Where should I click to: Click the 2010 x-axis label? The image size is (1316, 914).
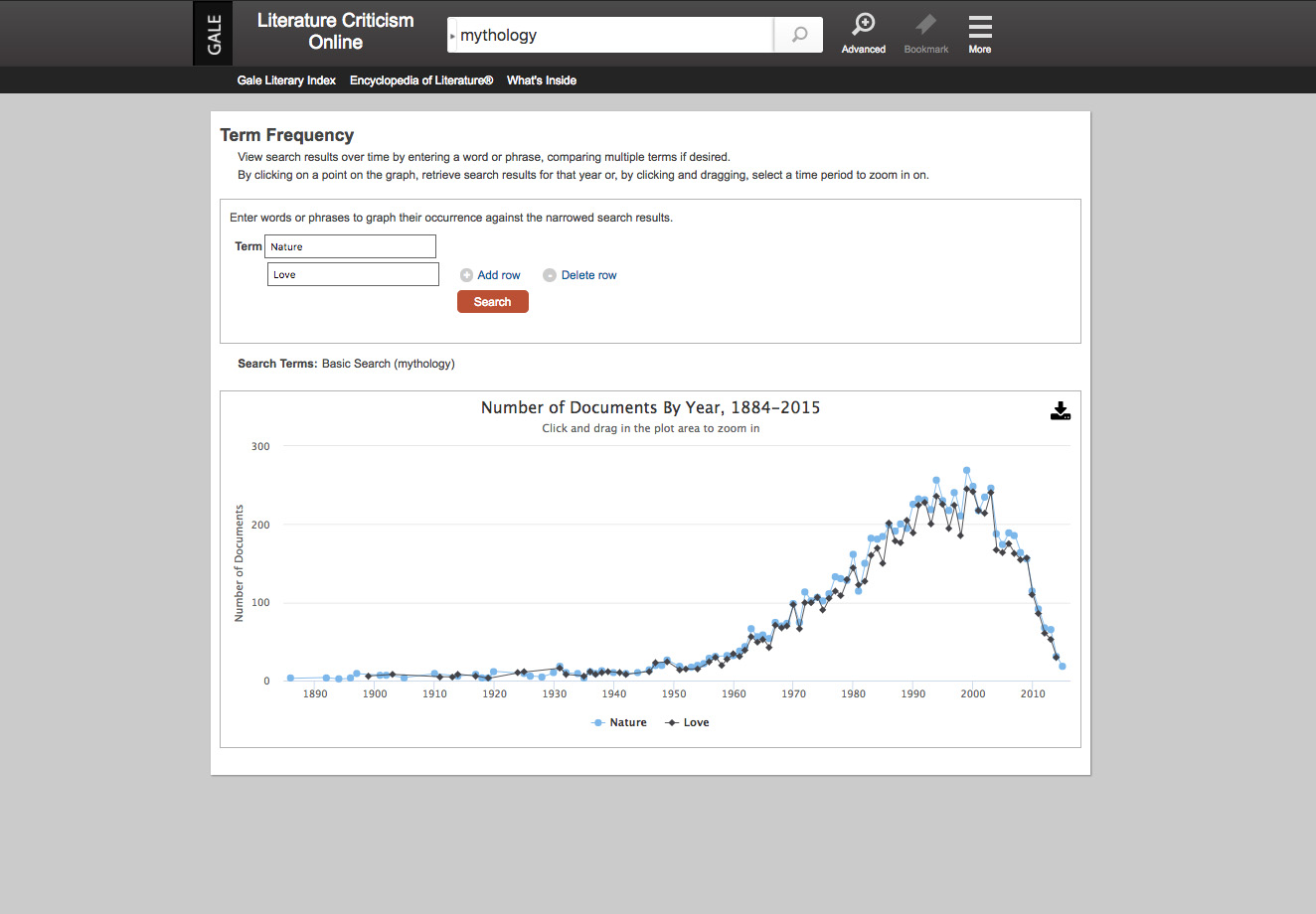click(x=1033, y=693)
